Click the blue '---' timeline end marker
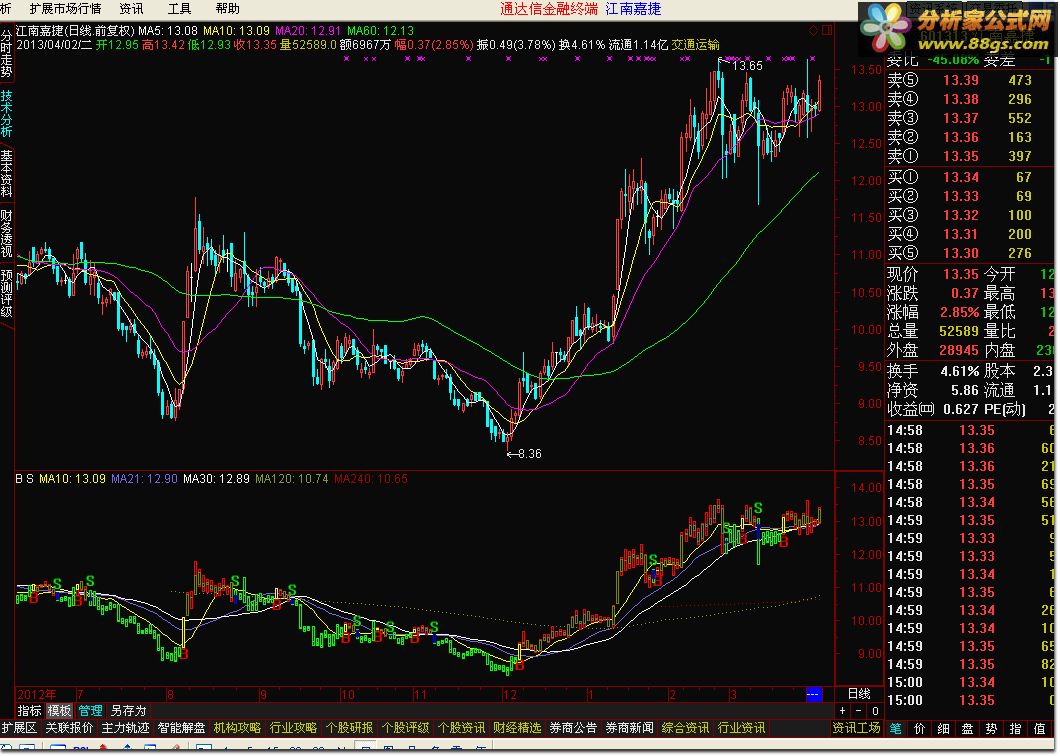Viewport: 1060px width, 756px height. [x=813, y=694]
